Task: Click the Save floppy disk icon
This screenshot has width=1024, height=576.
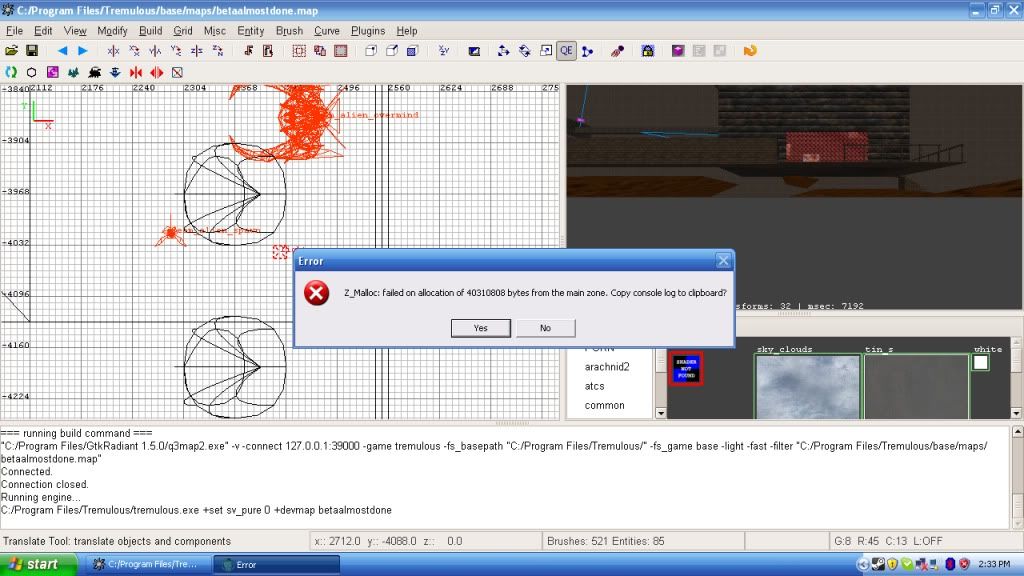Action: point(32,51)
